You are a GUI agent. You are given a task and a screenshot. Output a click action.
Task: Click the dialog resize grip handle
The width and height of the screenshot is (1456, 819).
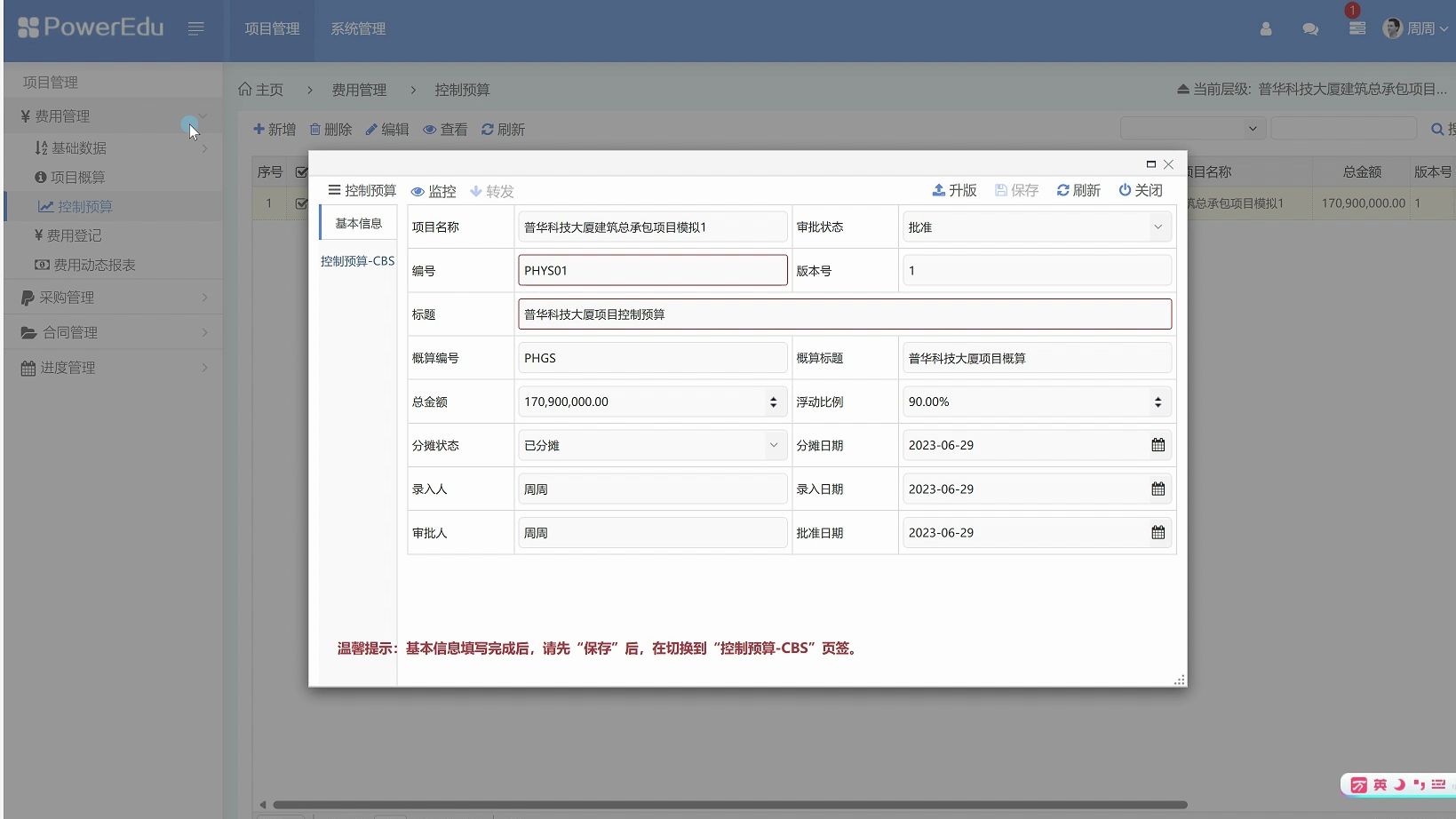1180,680
